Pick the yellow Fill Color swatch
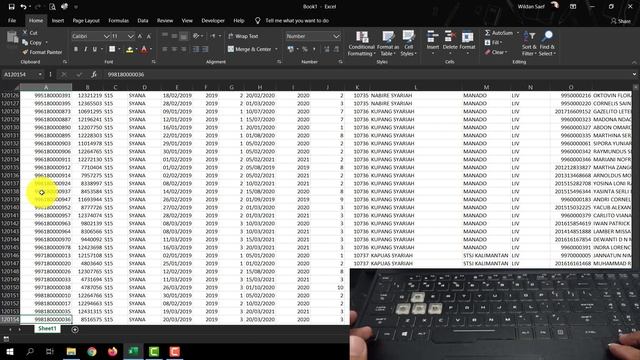 [130, 50]
